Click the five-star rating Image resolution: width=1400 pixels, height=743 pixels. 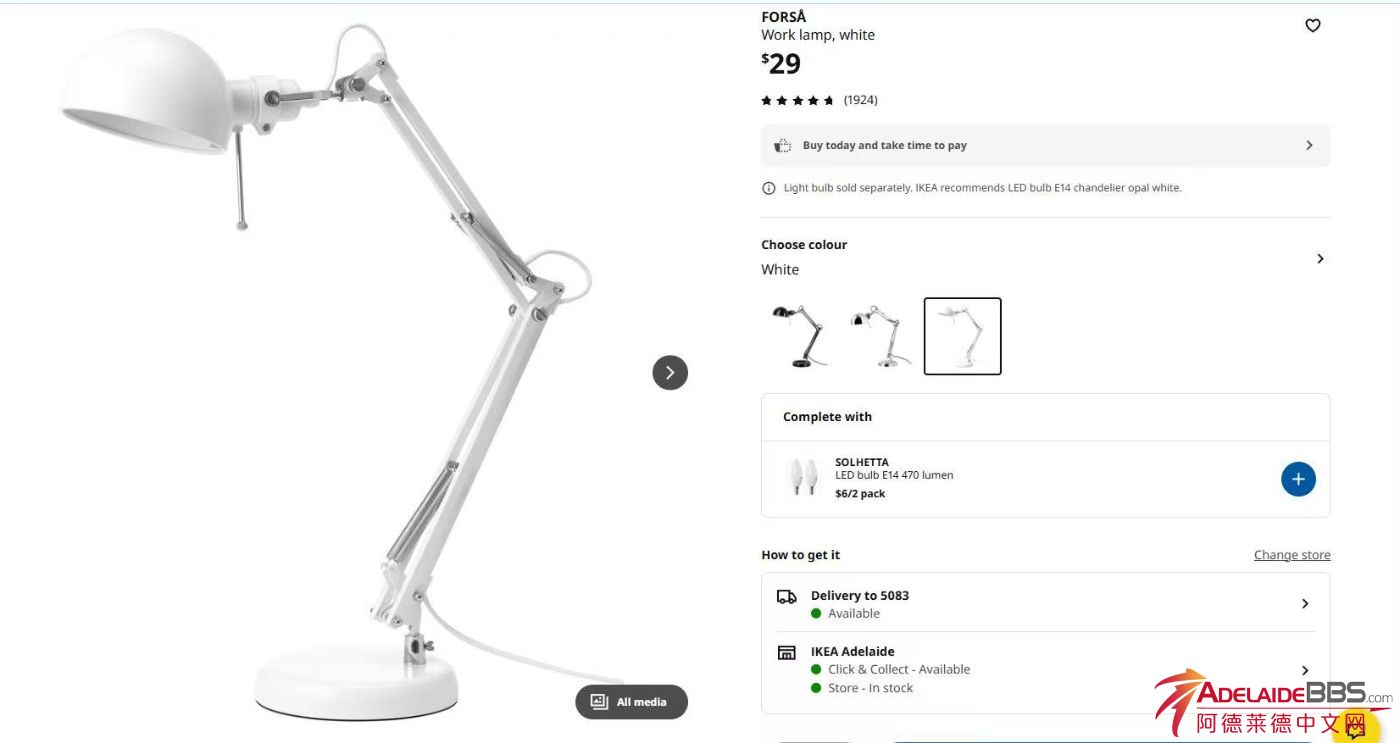[797, 101]
